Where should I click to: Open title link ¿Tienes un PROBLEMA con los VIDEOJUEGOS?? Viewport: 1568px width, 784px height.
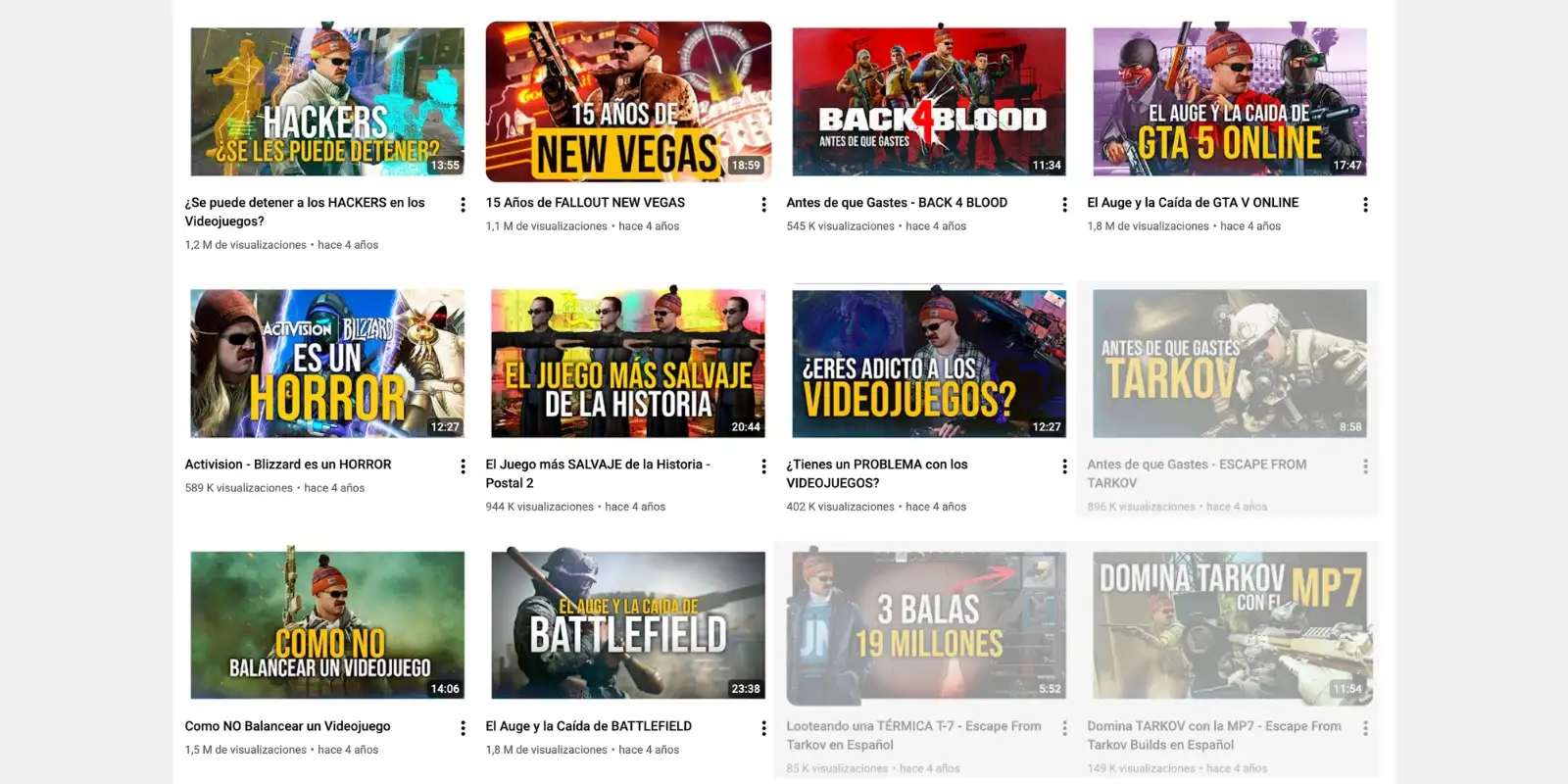[x=877, y=473]
